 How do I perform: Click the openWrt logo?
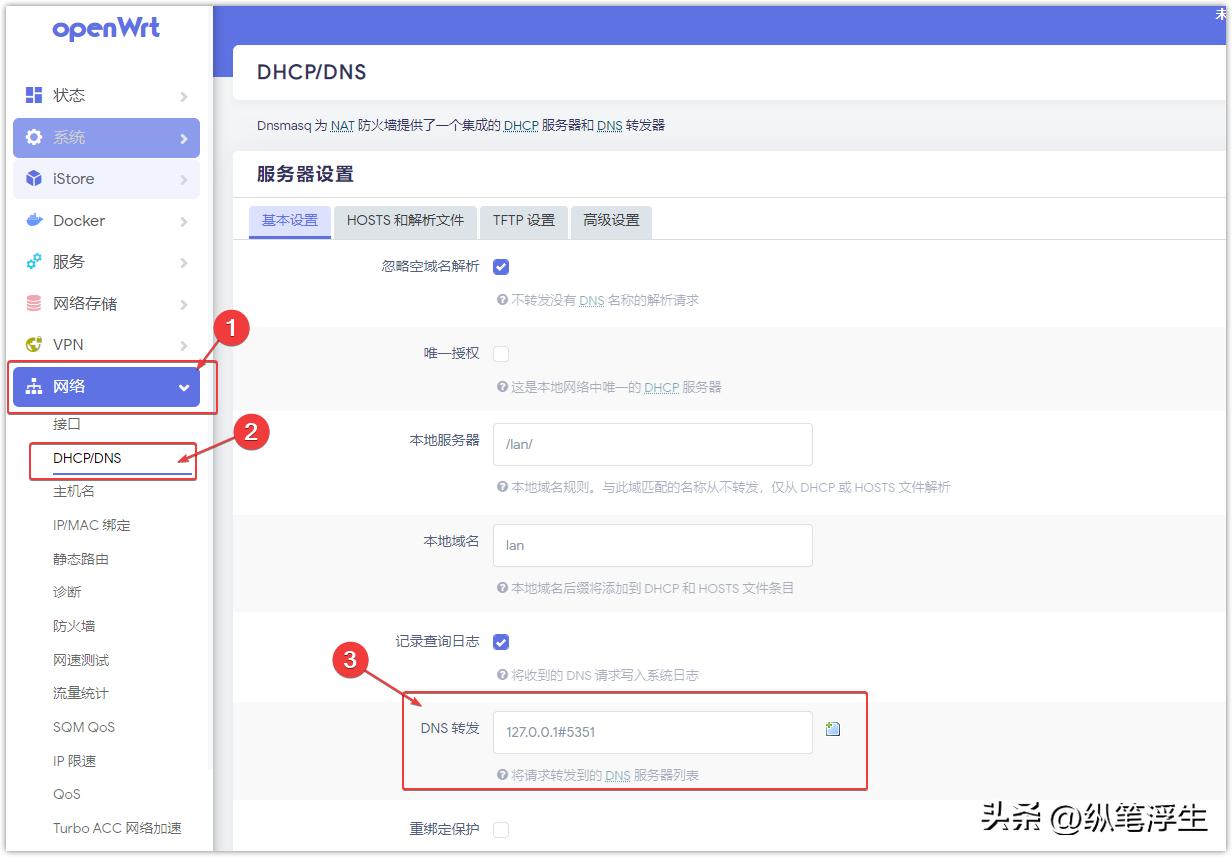(106, 28)
